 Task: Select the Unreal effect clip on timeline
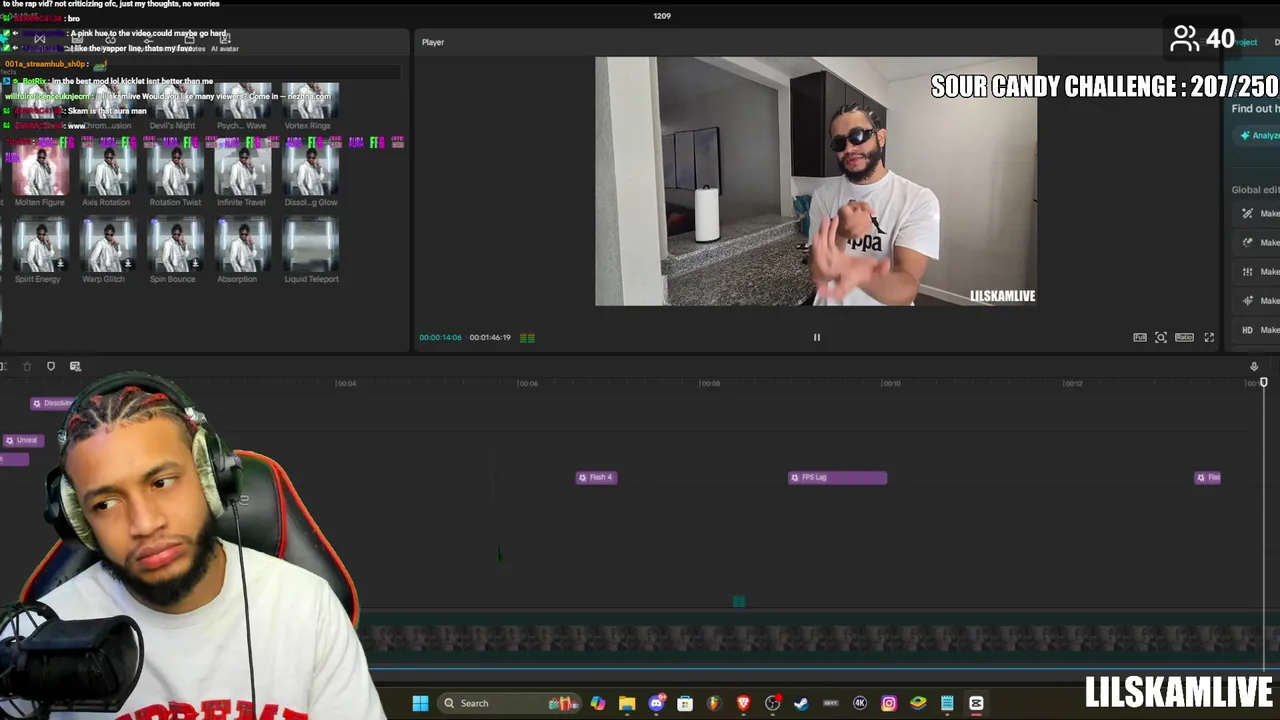[22, 440]
